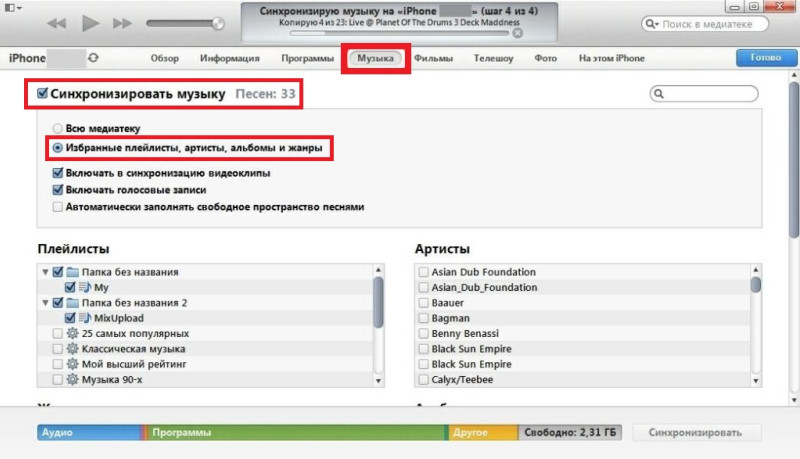This screenshot has height=459, width=800.
Task: Check the Benny Benassi artist checkbox
Action: [423, 334]
